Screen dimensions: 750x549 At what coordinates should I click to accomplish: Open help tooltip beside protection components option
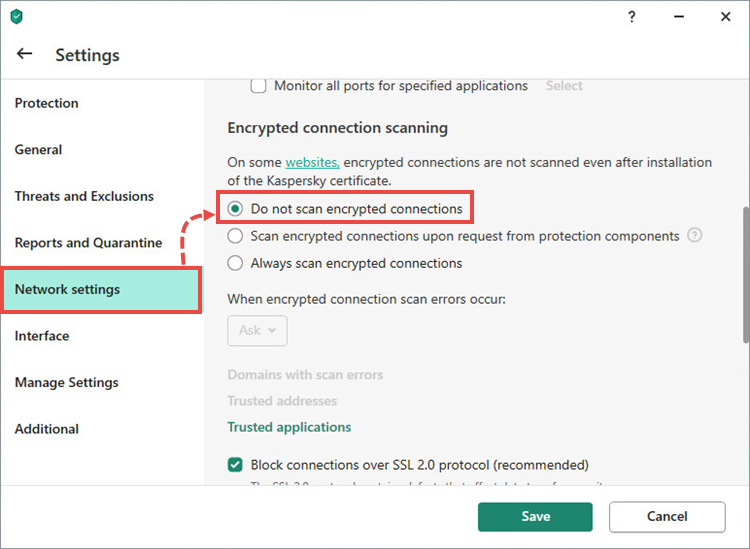(x=694, y=235)
